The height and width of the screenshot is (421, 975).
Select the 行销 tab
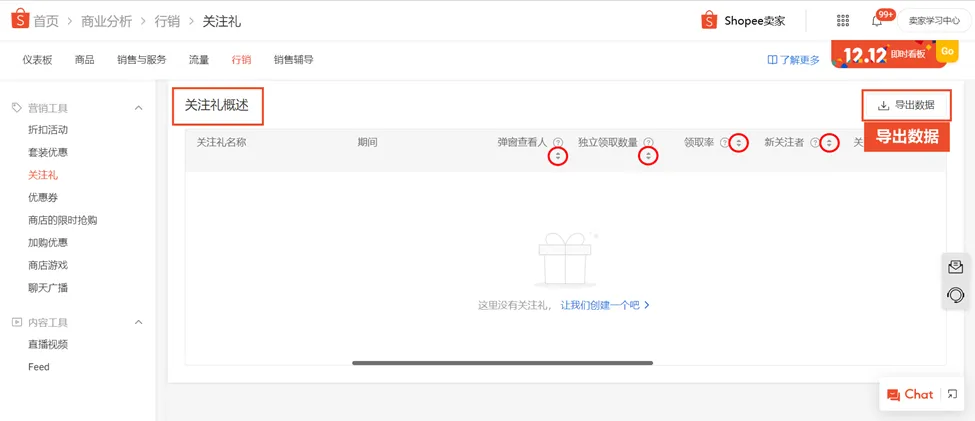coord(241,60)
